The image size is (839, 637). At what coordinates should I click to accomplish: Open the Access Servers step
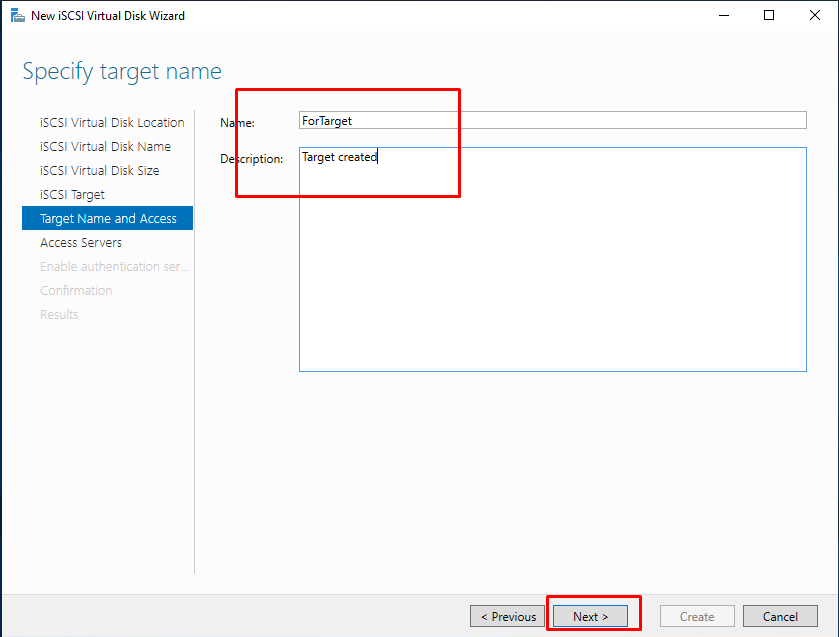81,242
